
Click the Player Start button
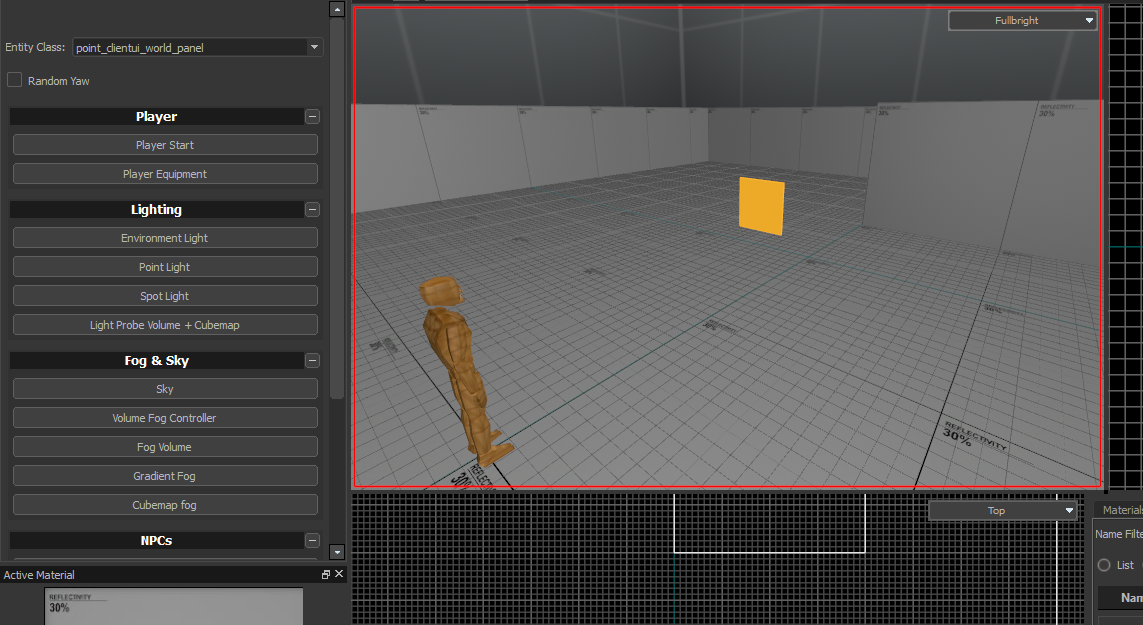[x=165, y=145]
